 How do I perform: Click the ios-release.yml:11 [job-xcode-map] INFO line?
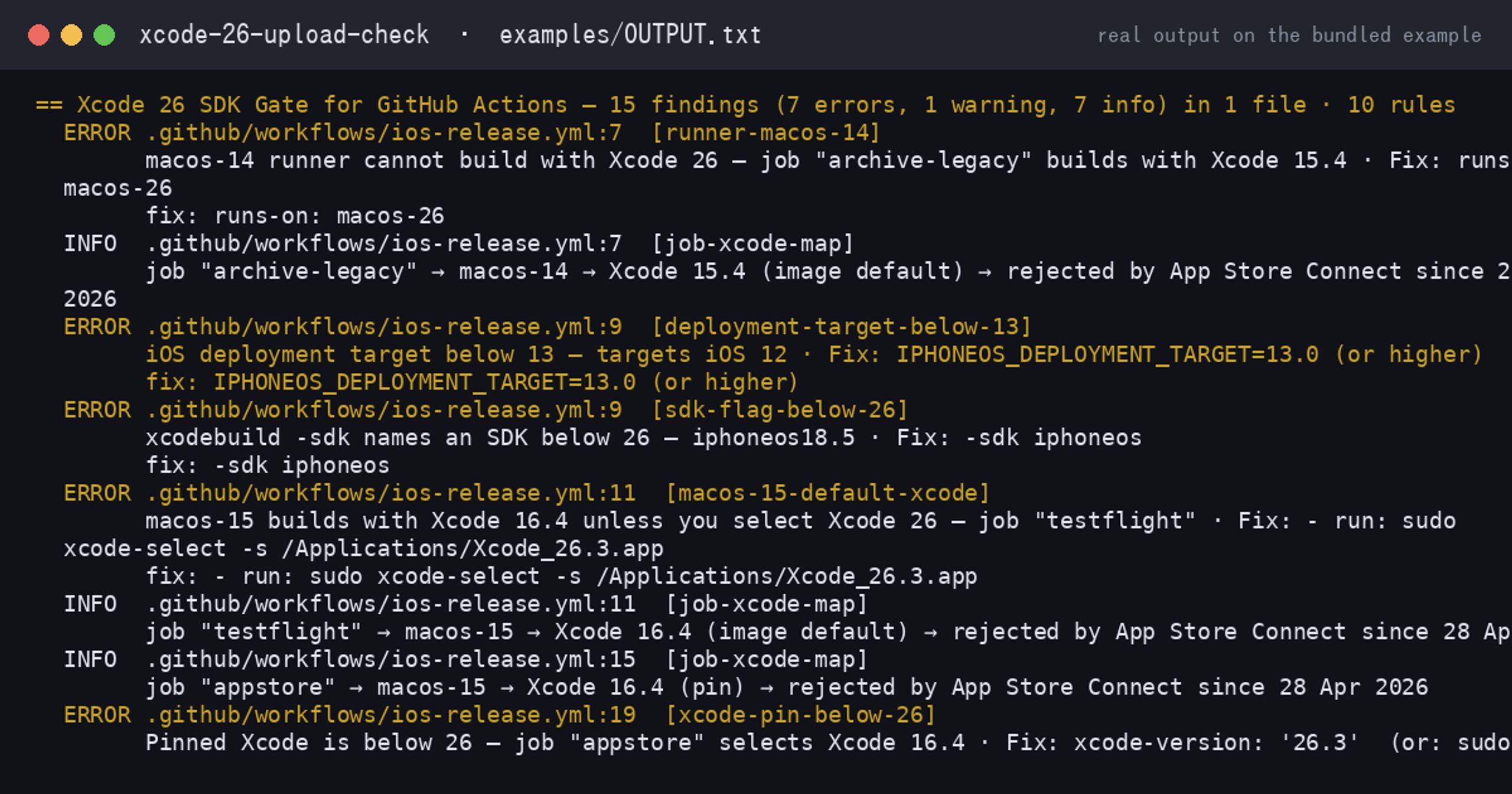tap(465, 604)
